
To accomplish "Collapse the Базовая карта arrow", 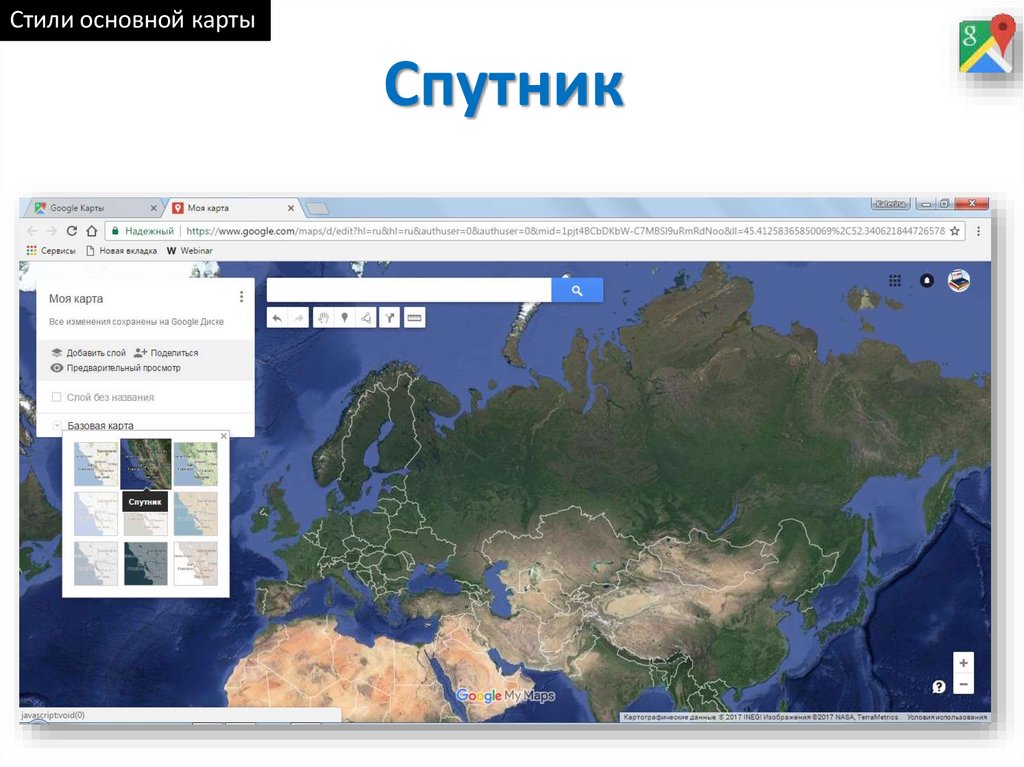I will click(x=57, y=425).
